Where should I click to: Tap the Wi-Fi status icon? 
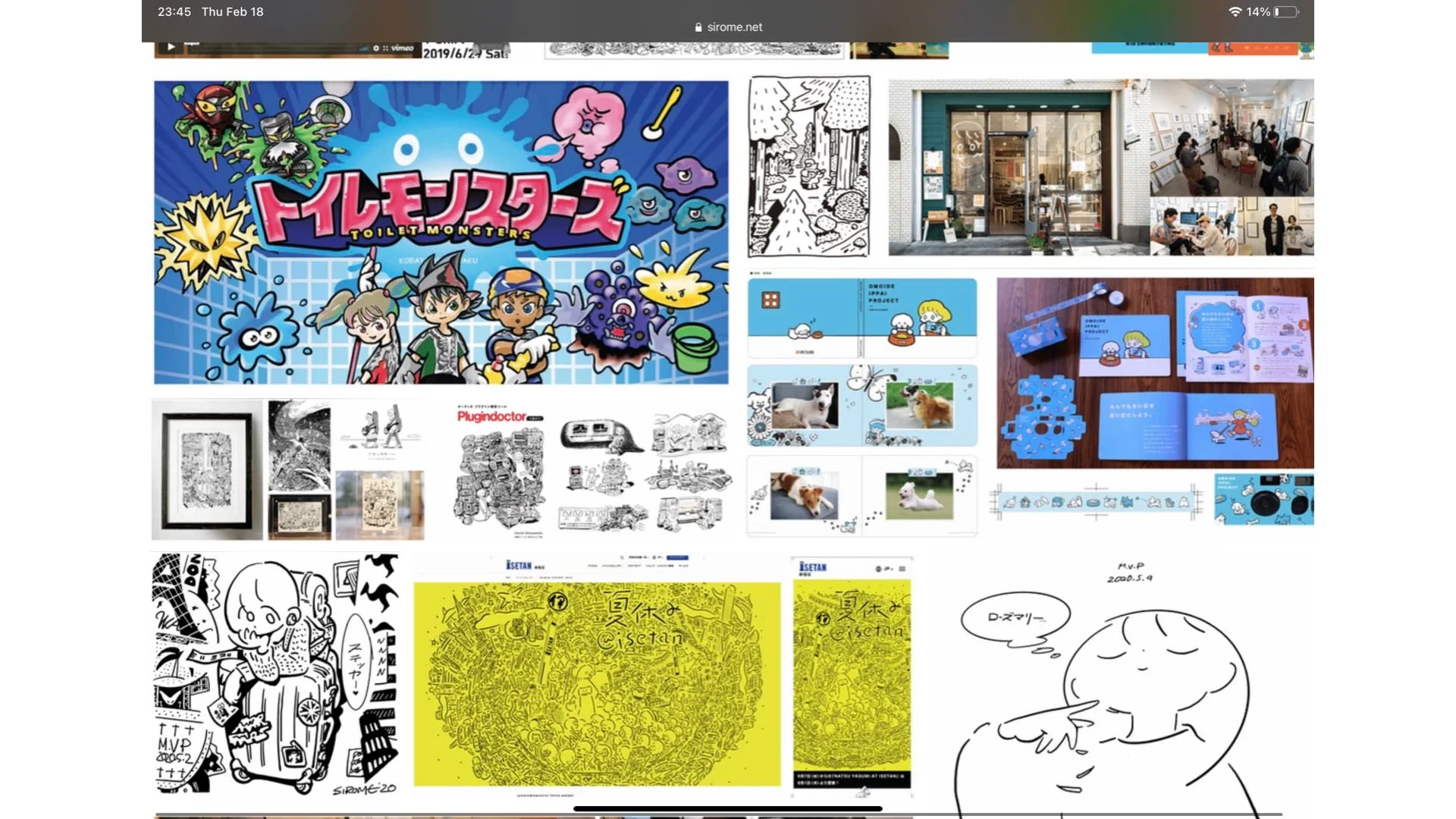click(1235, 12)
